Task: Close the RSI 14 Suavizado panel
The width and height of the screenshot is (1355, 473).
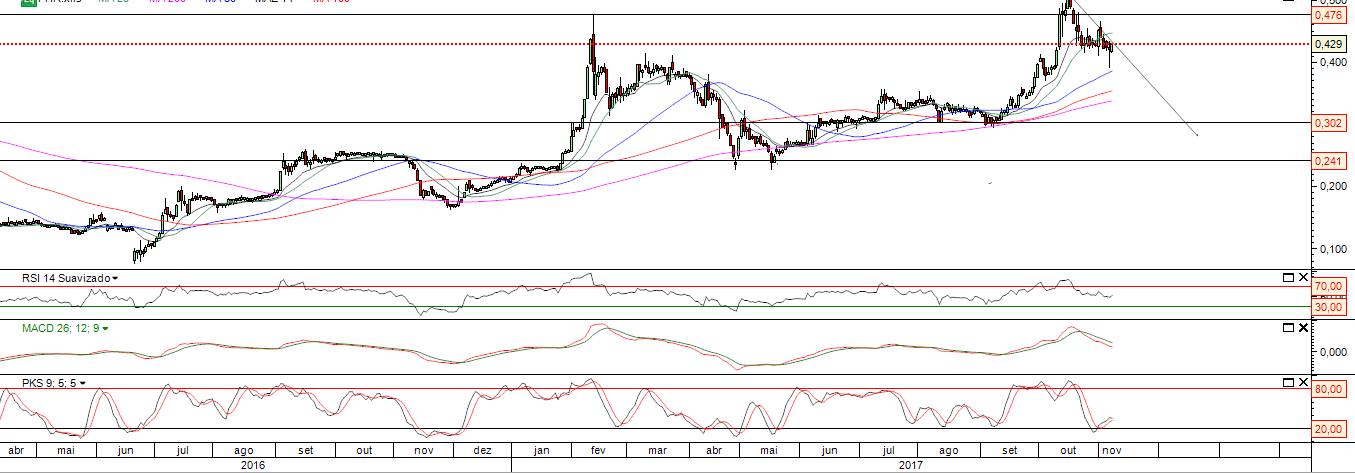Action: pyautogui.click(x=1303, y=277)
